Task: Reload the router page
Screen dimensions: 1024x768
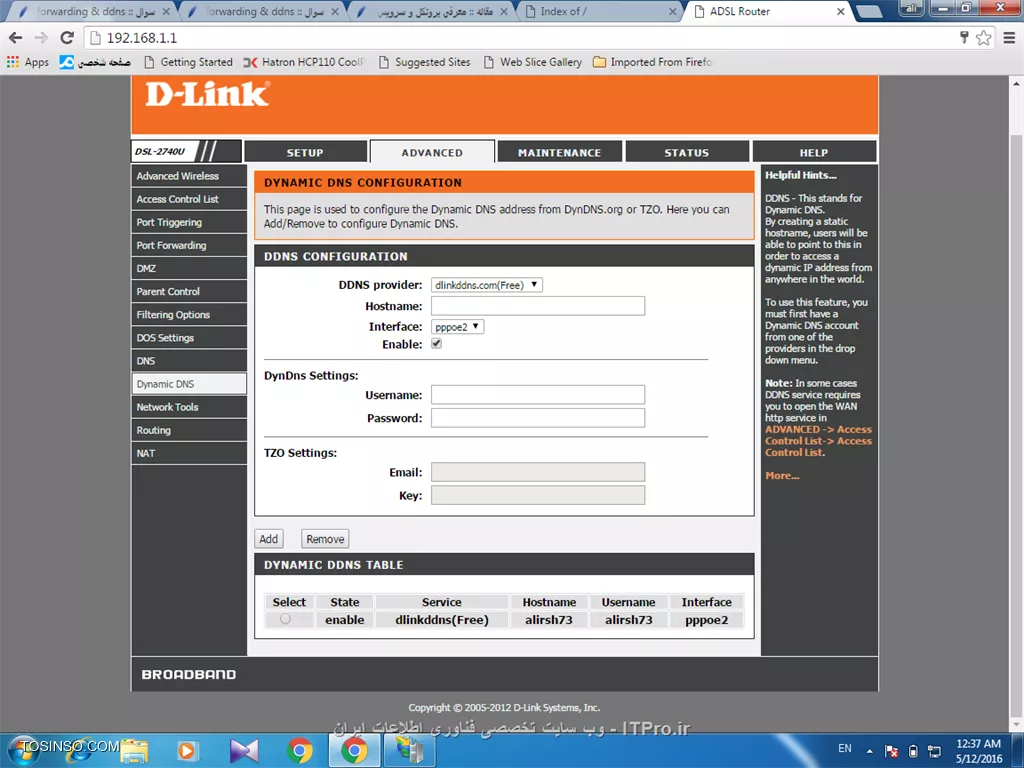Action: pos(67,38)
